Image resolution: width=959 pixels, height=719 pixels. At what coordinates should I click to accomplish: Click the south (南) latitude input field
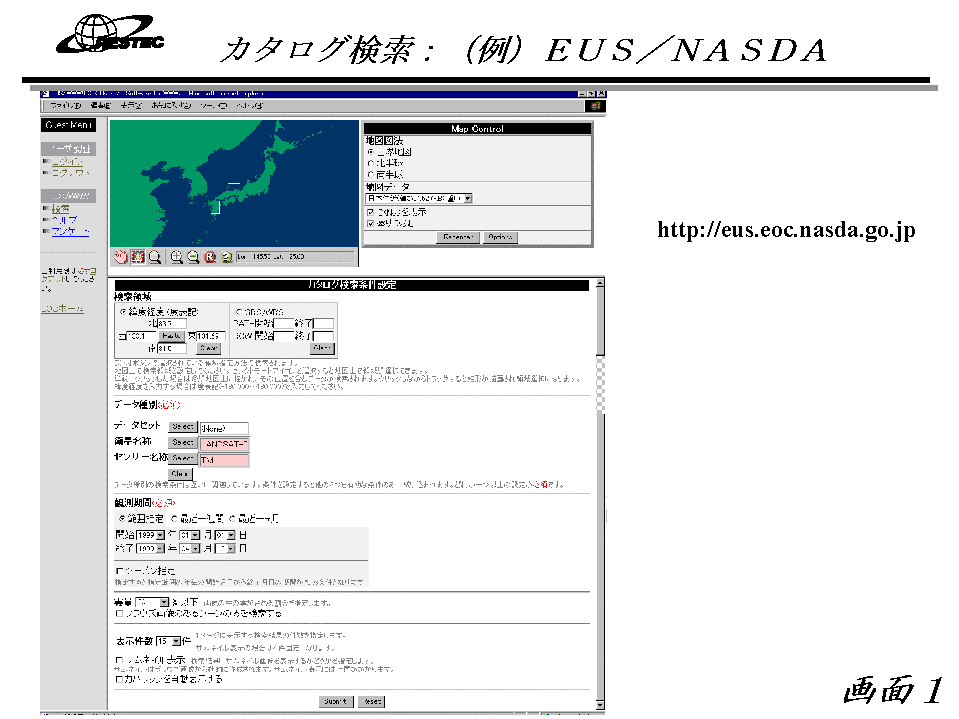tap(171, 348)
